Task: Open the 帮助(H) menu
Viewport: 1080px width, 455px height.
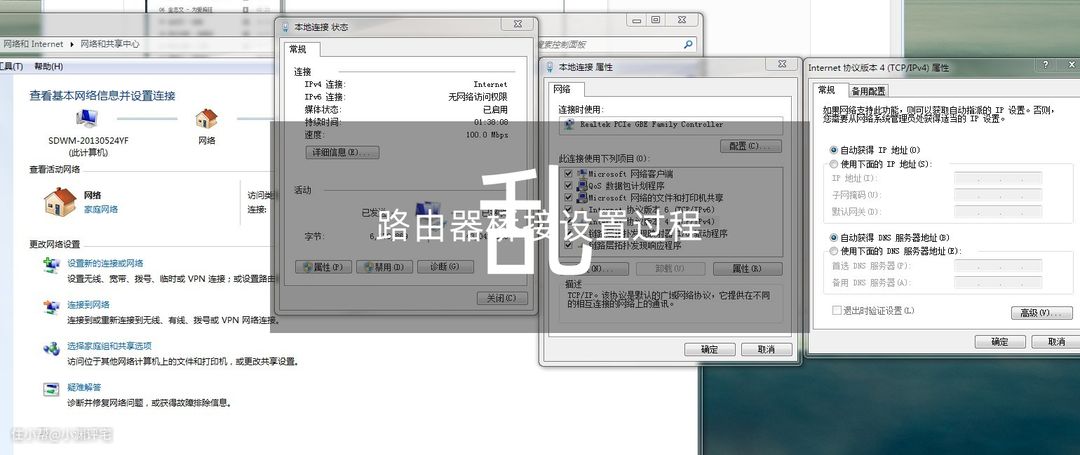Action: (48, 67)
